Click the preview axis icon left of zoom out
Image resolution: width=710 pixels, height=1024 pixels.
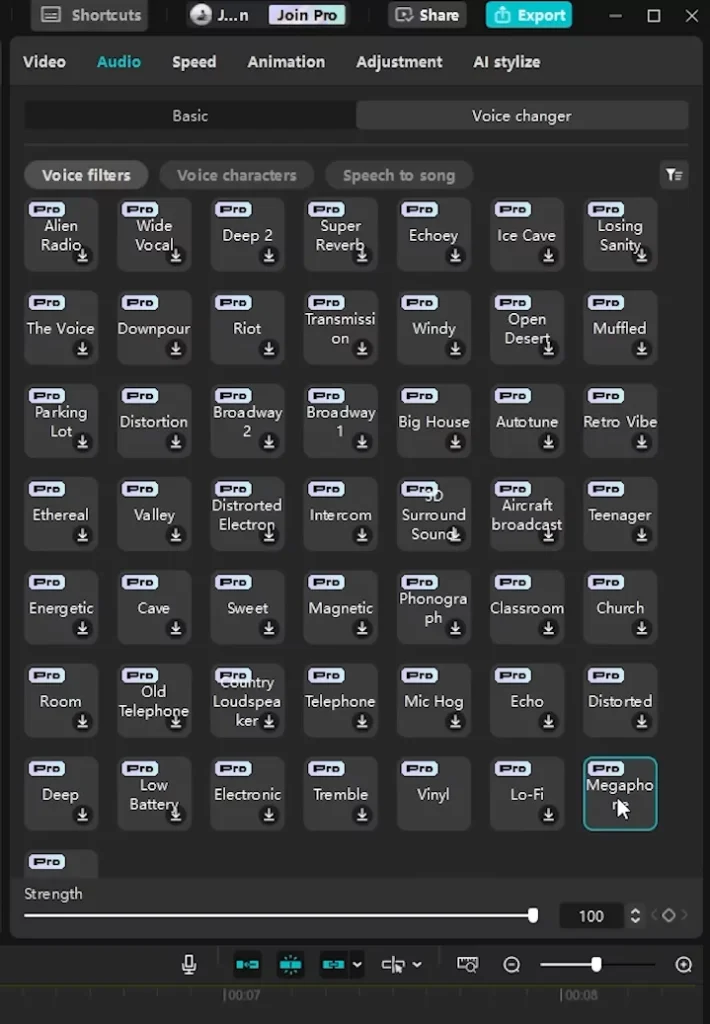click(x=468, y=965)
